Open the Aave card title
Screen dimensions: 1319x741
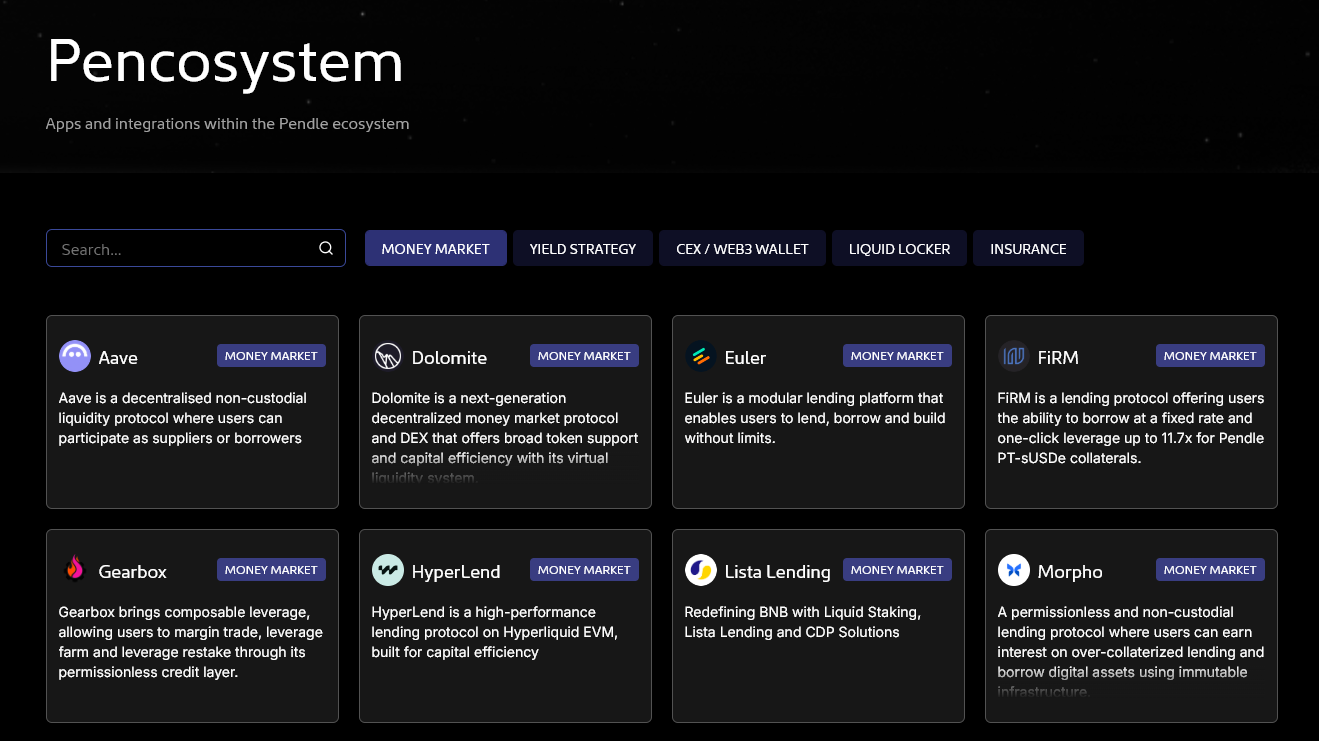[118, 357]
